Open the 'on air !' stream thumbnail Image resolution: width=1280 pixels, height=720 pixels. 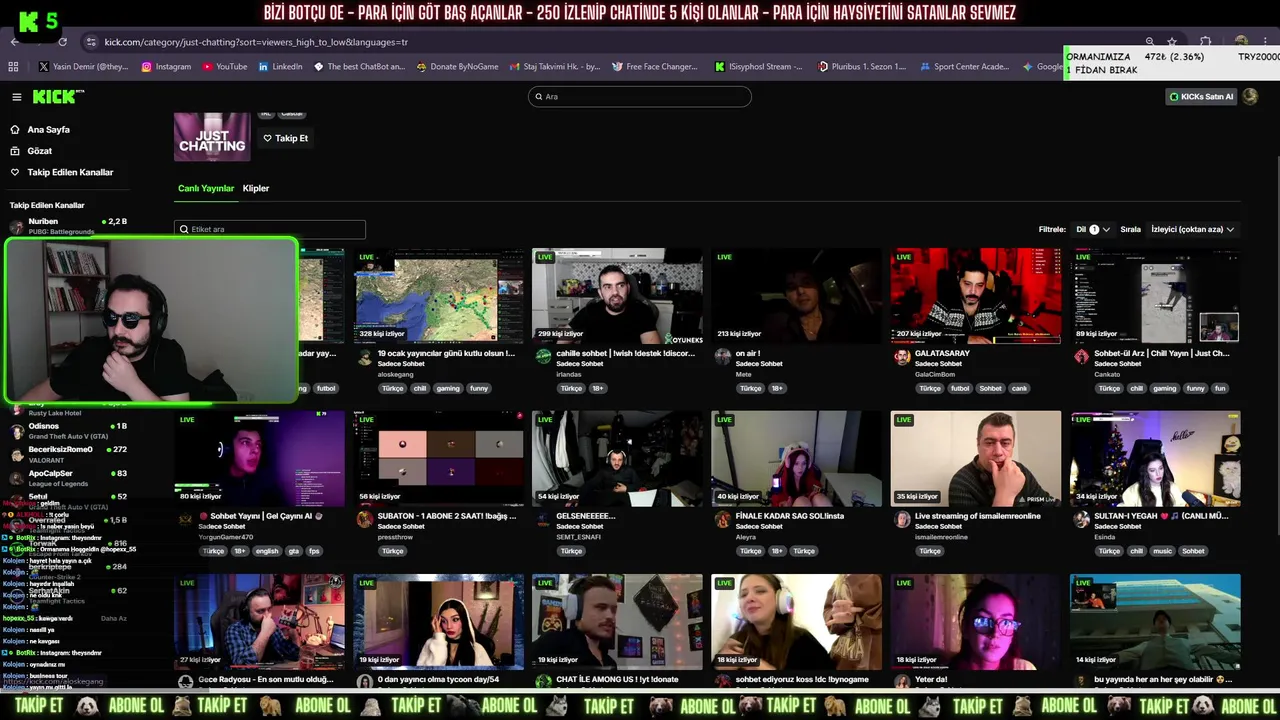pyautogui.click(x=796, y=296)
